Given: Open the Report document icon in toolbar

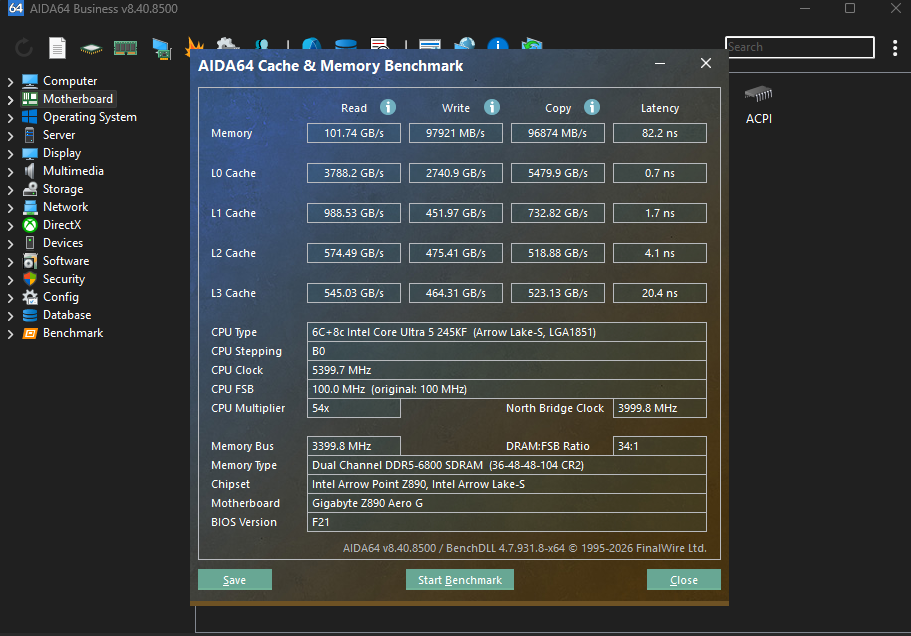Looking at the screenshot, I should (x=57, y=48).
